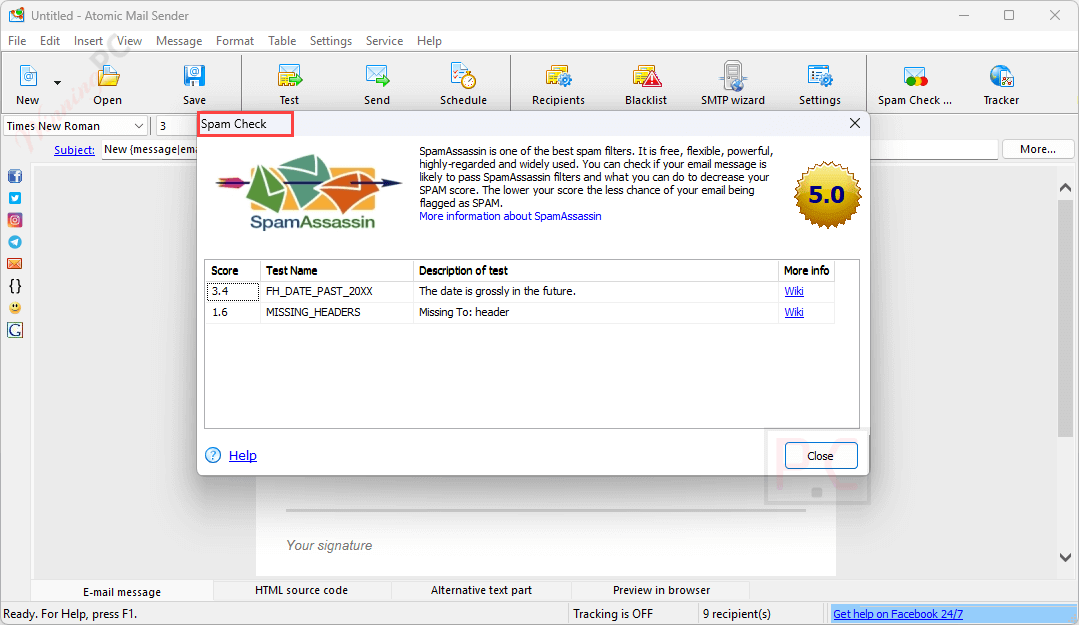The image size is (1079, 625).
Task: Click the Google sidebar icon
Action: pyautogui.click(x=15, y=330)
